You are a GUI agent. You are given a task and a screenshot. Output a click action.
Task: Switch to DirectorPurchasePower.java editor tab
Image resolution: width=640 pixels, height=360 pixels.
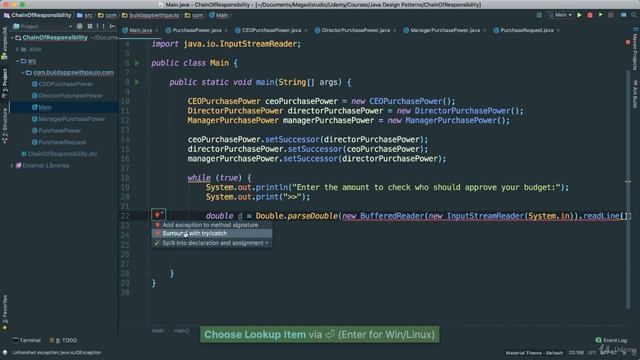pyautogui.click(x=355, y=30)
